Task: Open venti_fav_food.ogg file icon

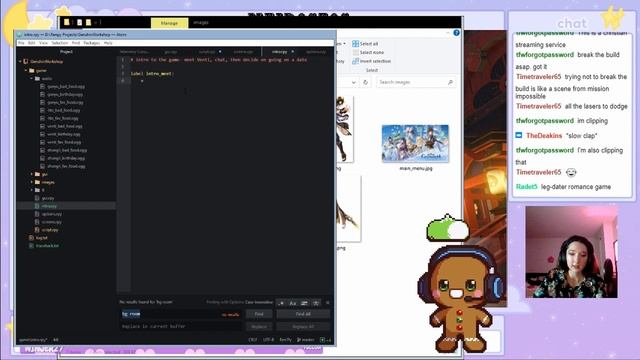Action: [42, 142]
